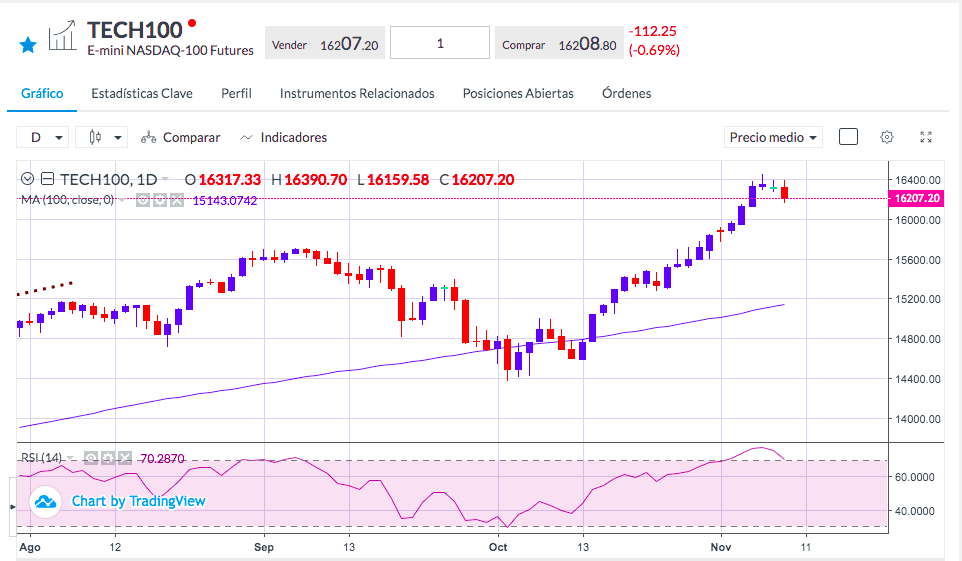Click the TECH100 title heading
962x561 pixels.
[x=135, y=30]
